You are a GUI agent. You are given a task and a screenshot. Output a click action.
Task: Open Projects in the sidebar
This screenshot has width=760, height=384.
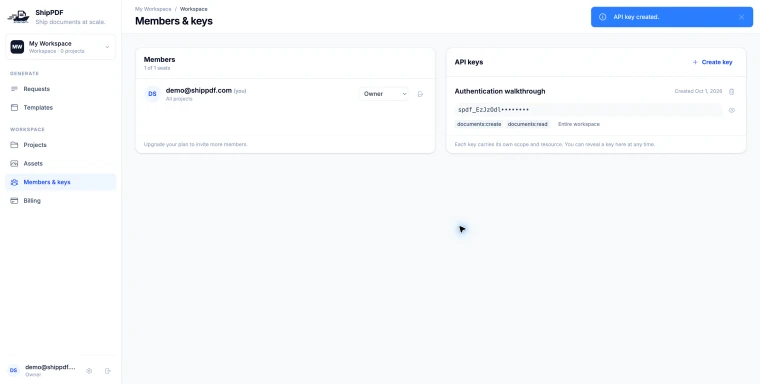(61, 145)
